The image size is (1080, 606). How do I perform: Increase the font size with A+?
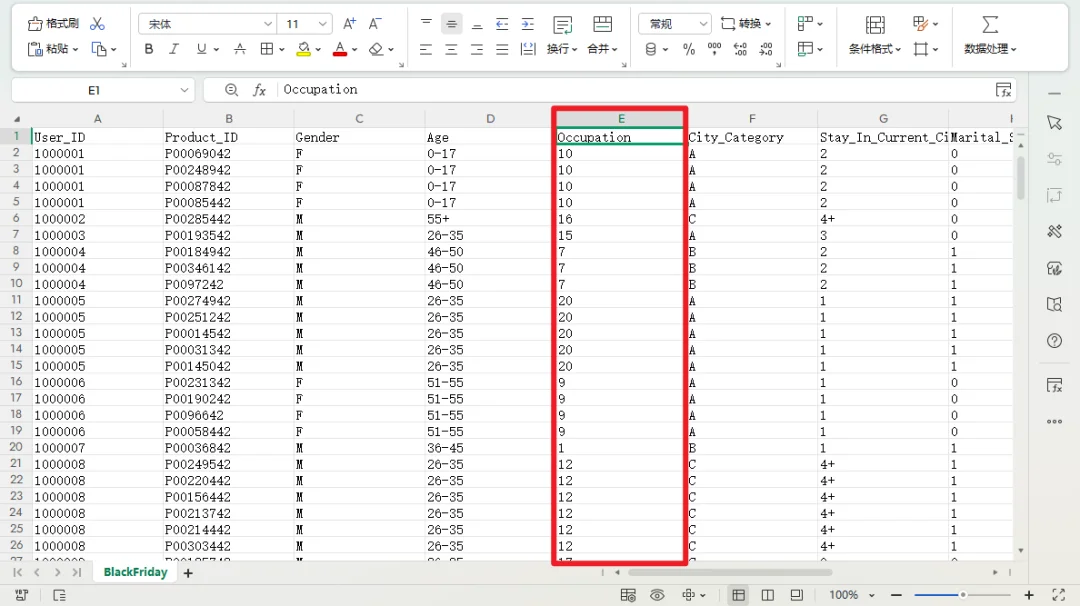349,23
